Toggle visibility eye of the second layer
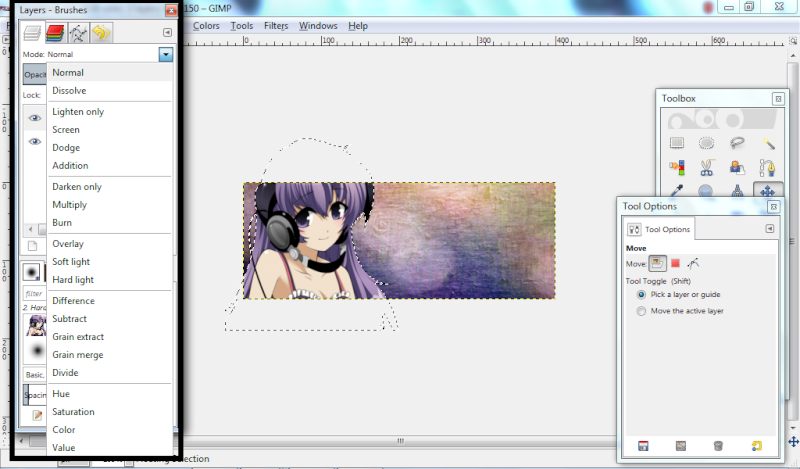This screenshot has height=469, width=800. click(x=35, y=141)
